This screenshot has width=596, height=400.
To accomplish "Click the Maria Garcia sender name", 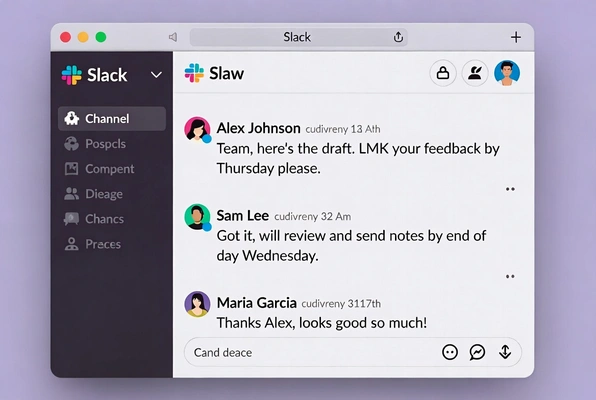I will pos(257,303).
